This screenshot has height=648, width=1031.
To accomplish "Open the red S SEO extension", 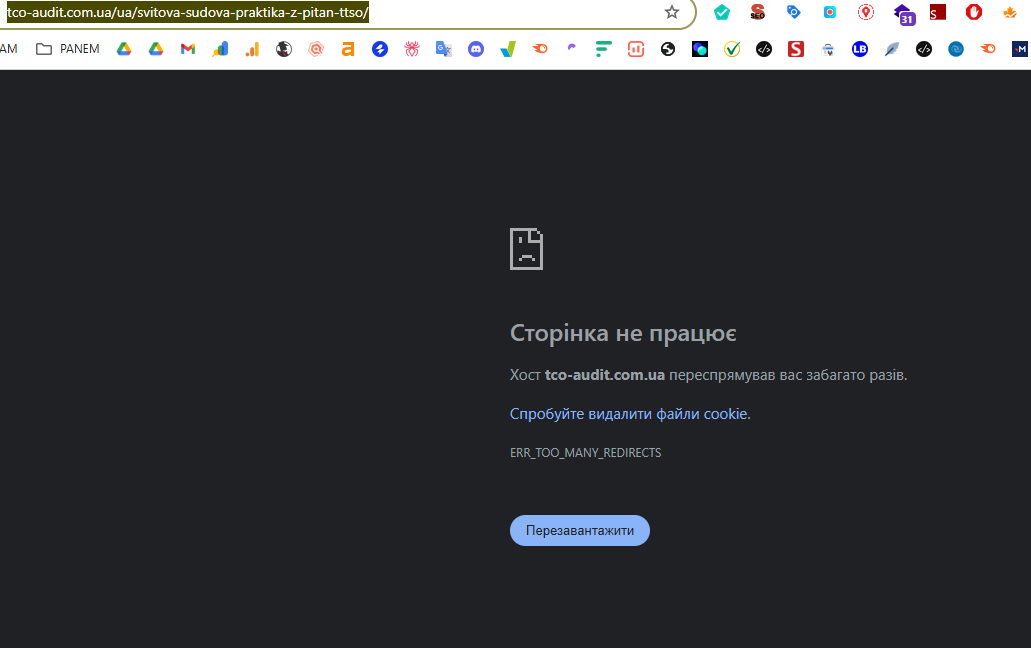I will tap(757, 12).
